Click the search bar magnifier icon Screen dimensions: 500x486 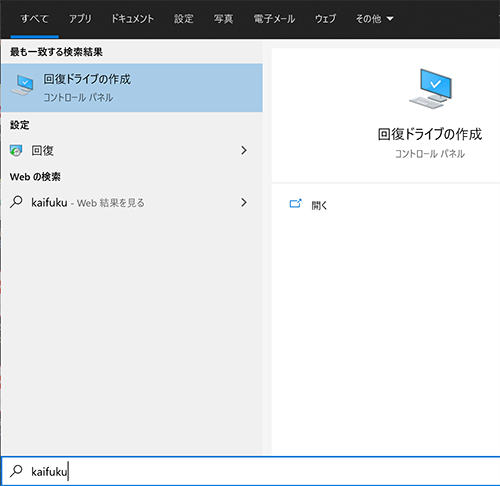(16, 471)
